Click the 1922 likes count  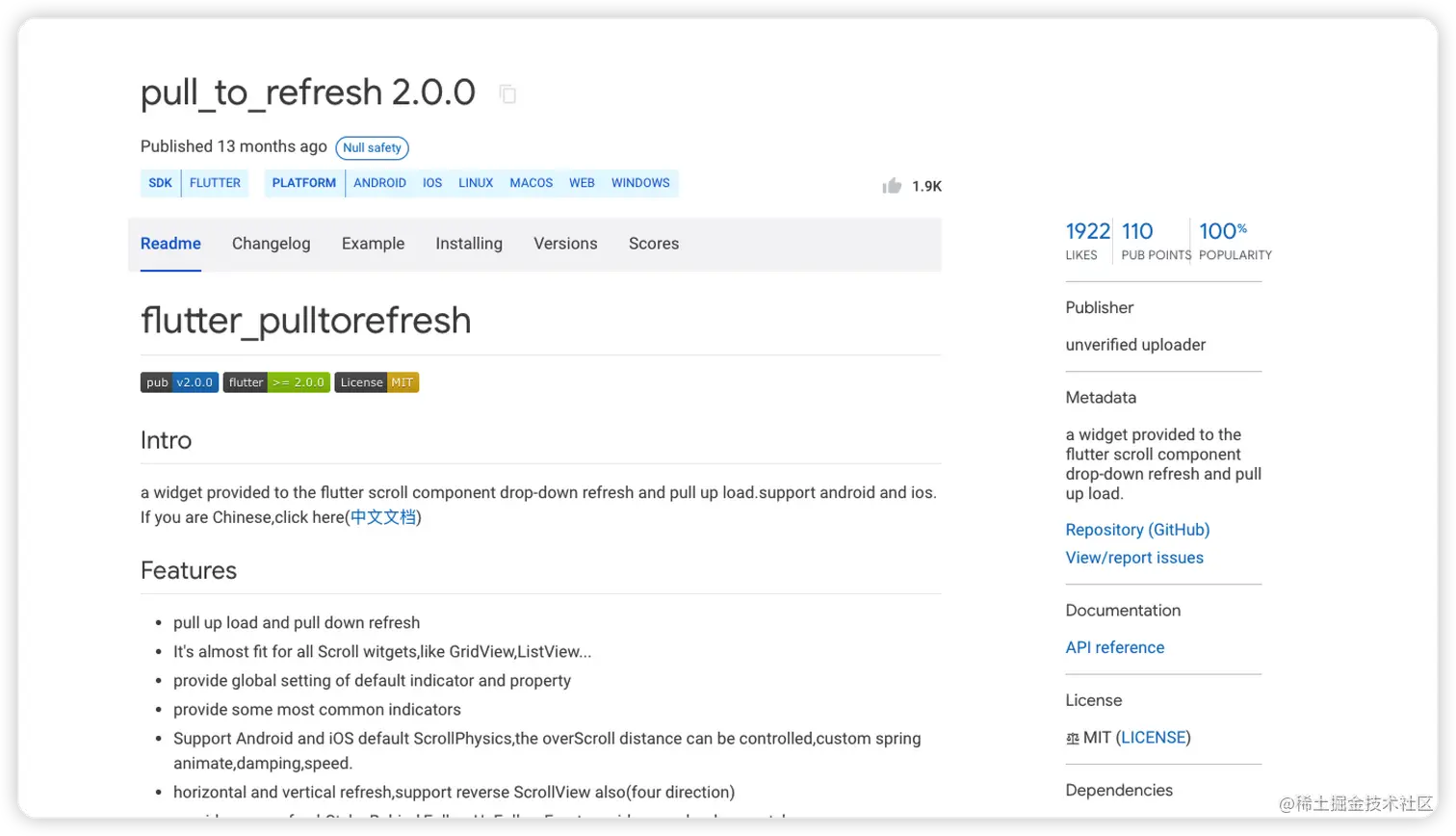coord(1087,231)
